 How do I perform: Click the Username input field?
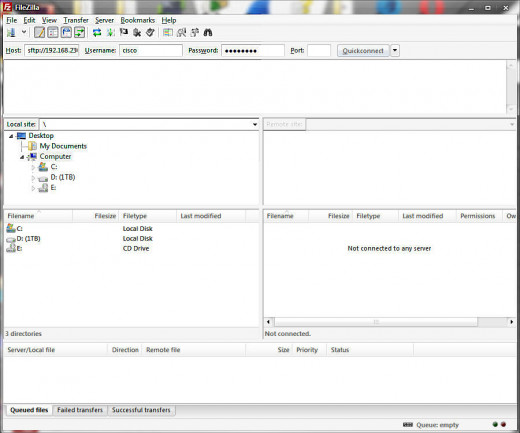[151, 50]
